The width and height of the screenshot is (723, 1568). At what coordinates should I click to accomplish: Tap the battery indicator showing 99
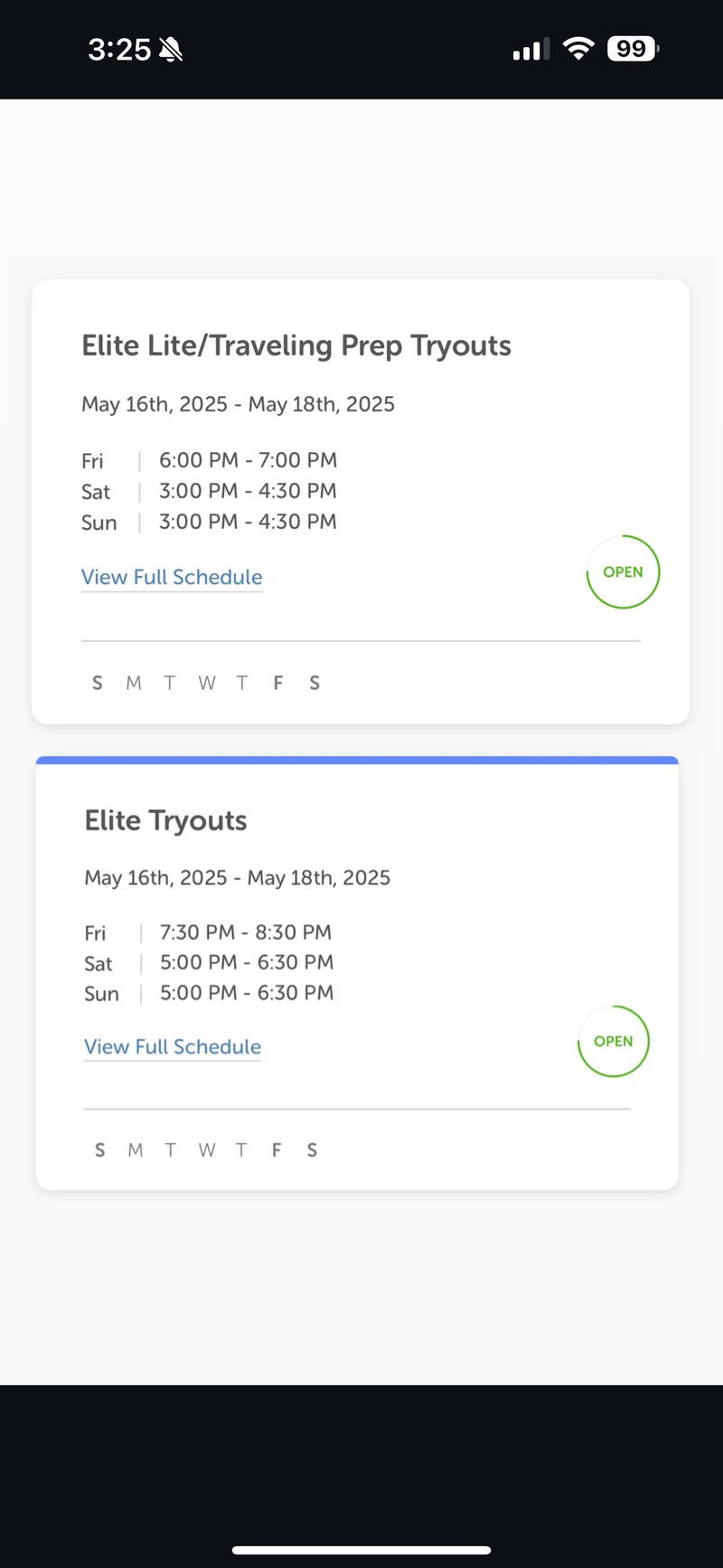pyautogui.click(x=633, y=48)
